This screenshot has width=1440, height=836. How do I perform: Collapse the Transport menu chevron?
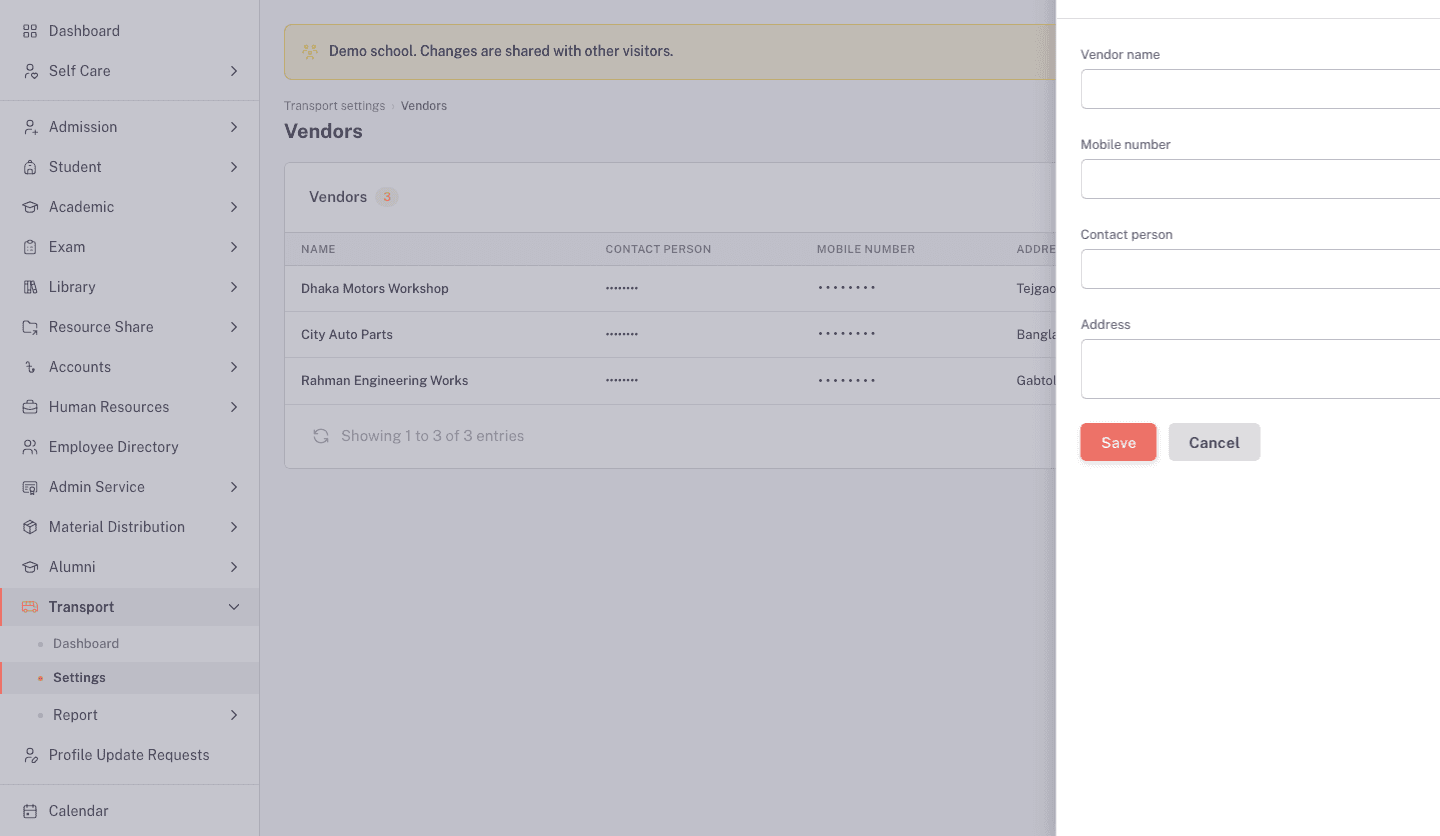[x=234, y=607]
